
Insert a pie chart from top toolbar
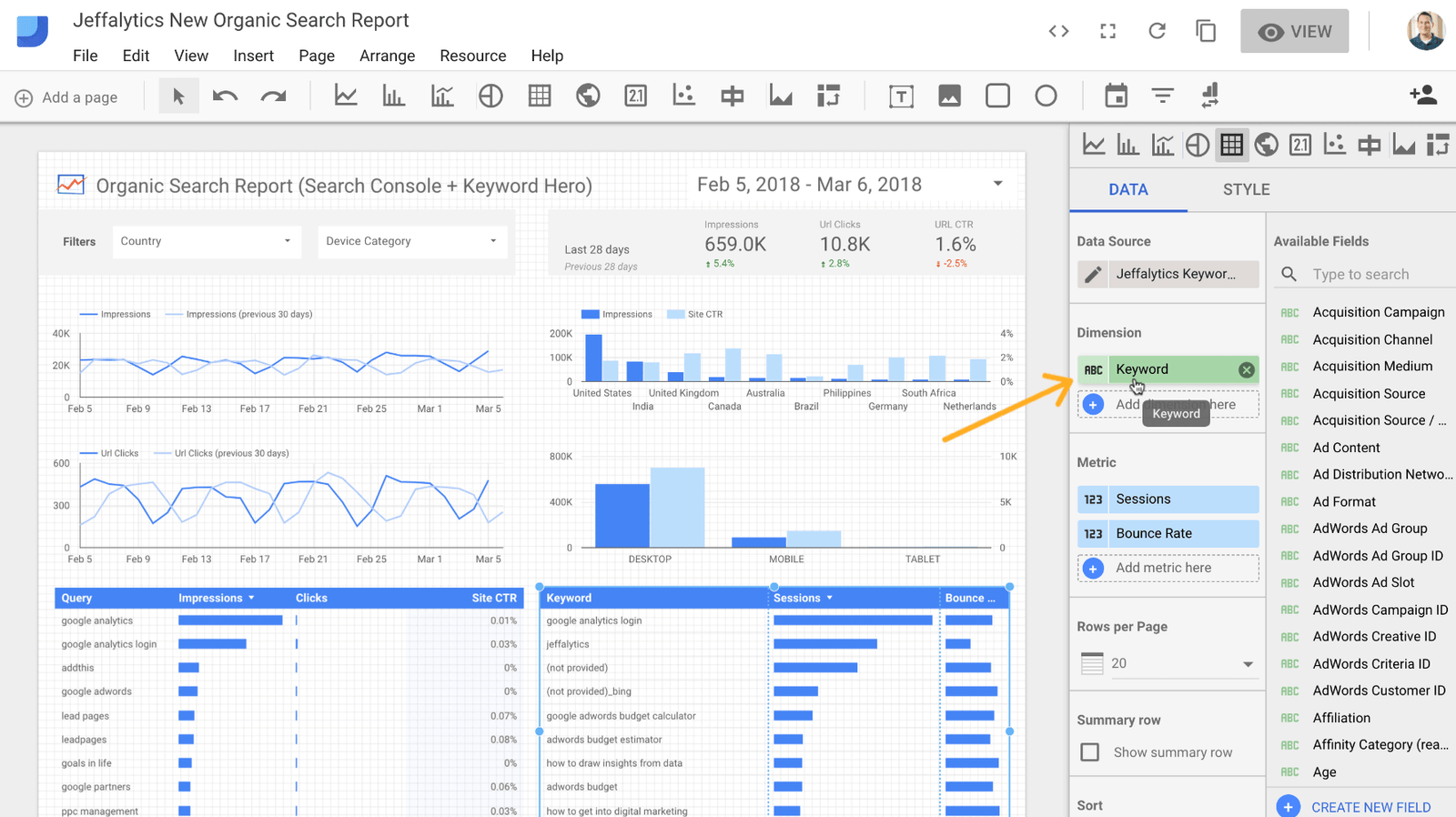coord(490,96)
